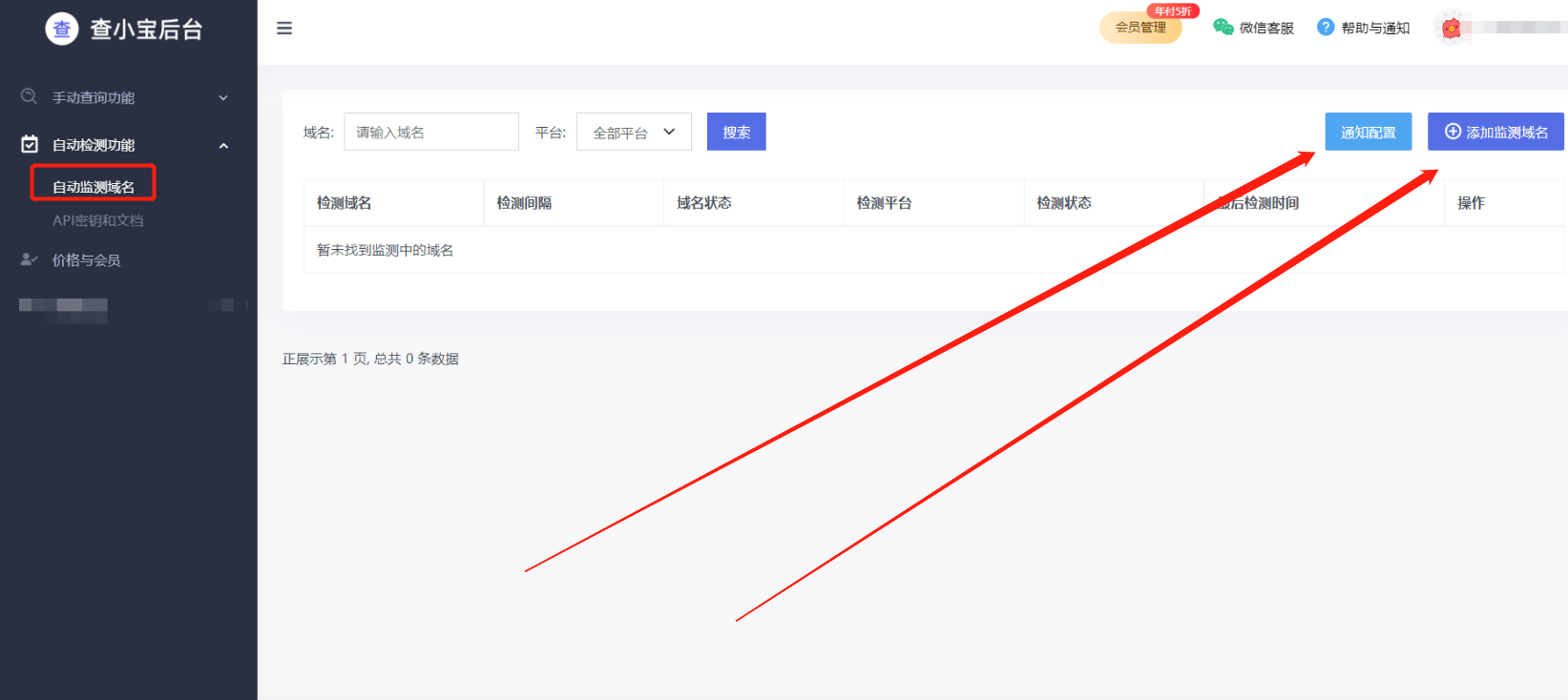The width and height of the screenshot is (1568, 700).
Task: Click the 域名状态 column header
Action: [x=704, y=203]
